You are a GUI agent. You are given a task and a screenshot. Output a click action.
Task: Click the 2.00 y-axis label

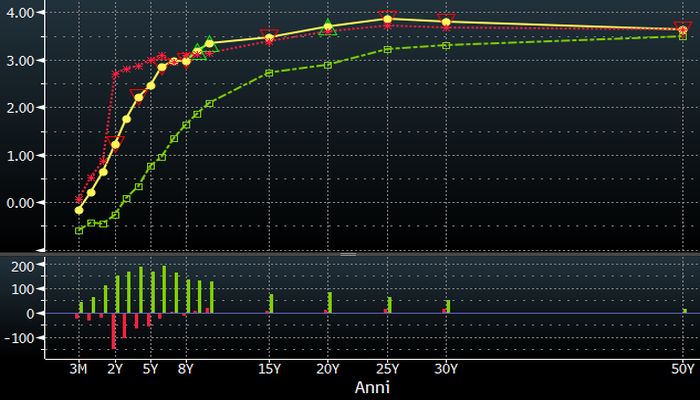point(21,108)
